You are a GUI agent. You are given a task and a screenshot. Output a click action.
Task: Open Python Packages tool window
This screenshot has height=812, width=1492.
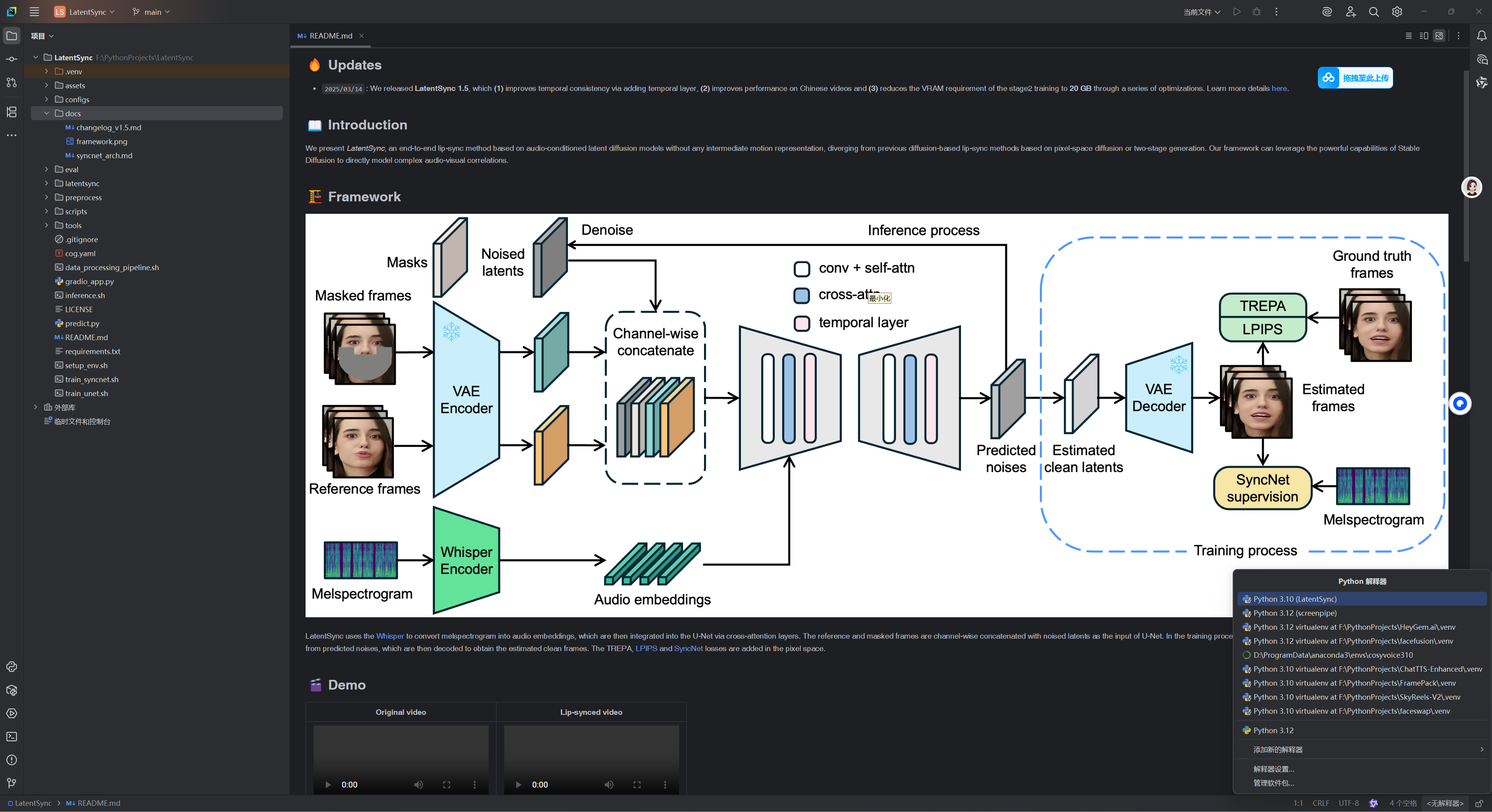pos(12,690)
